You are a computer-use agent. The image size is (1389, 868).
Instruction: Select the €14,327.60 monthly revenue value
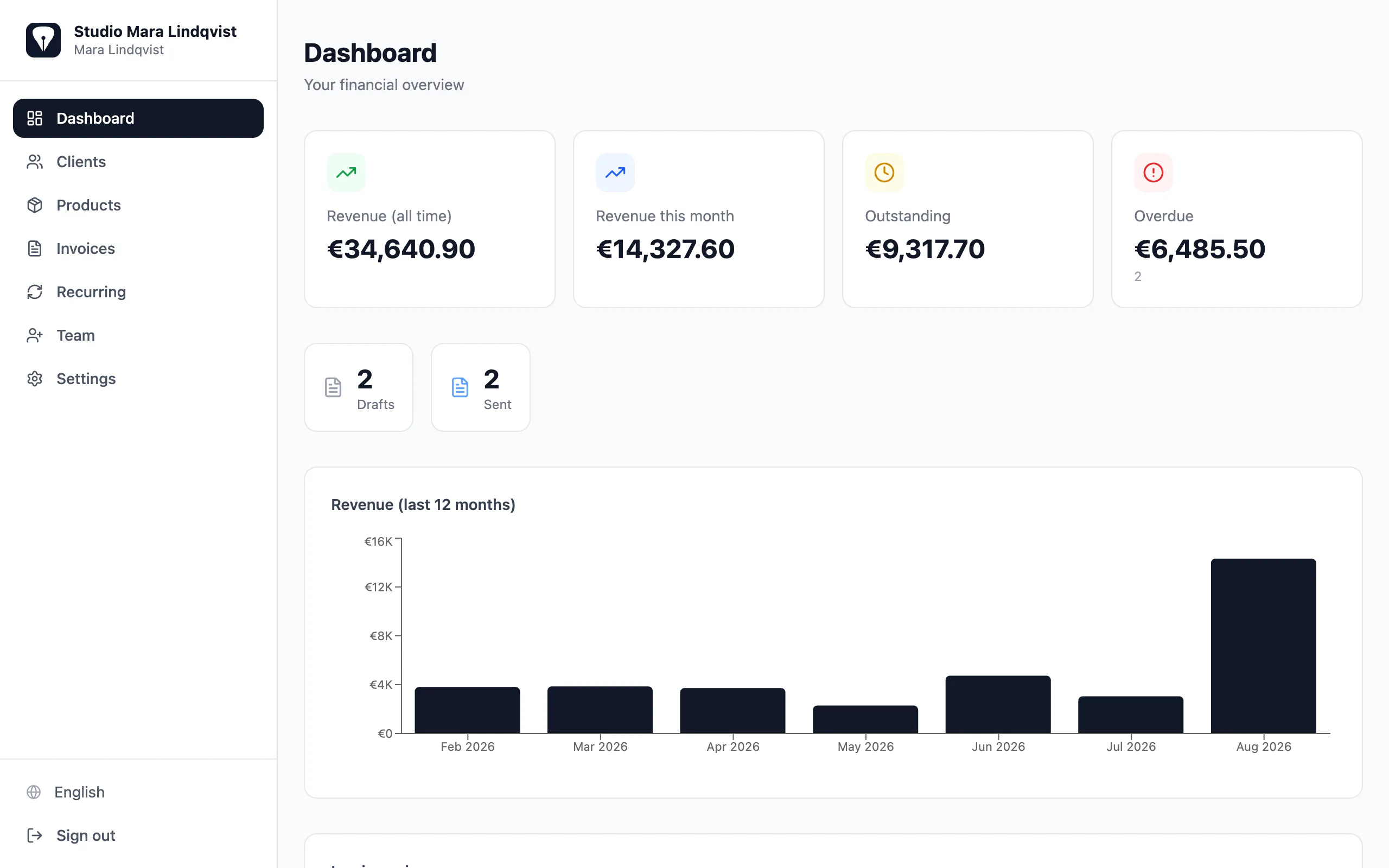tap(665, 249)
